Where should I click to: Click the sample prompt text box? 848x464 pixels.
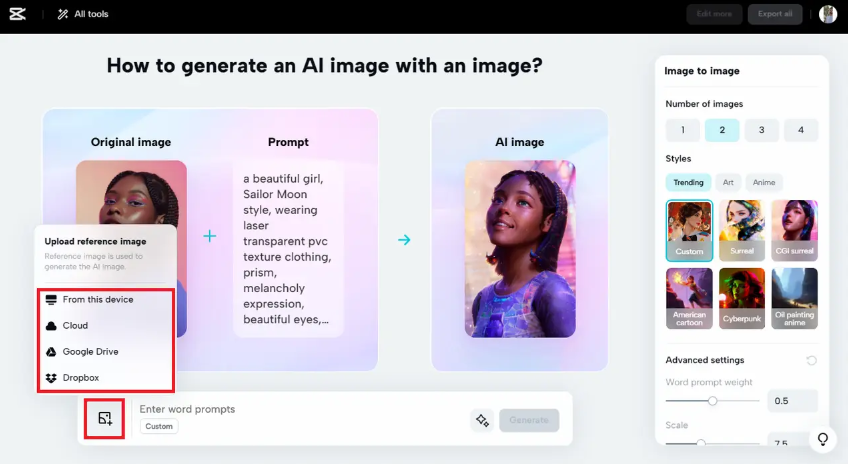click(288, 249)
